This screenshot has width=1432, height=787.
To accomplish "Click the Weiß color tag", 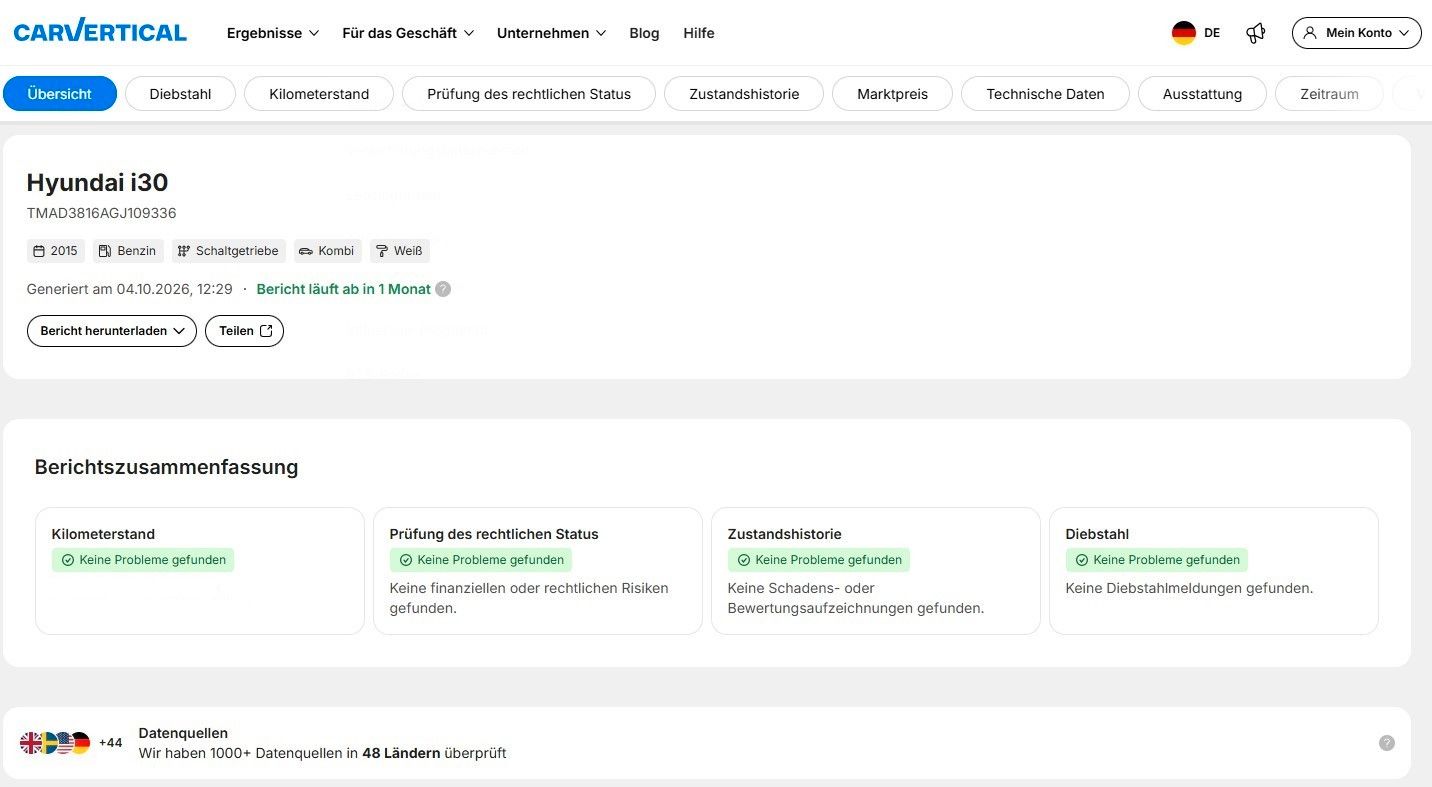I will tap(400, 251).
